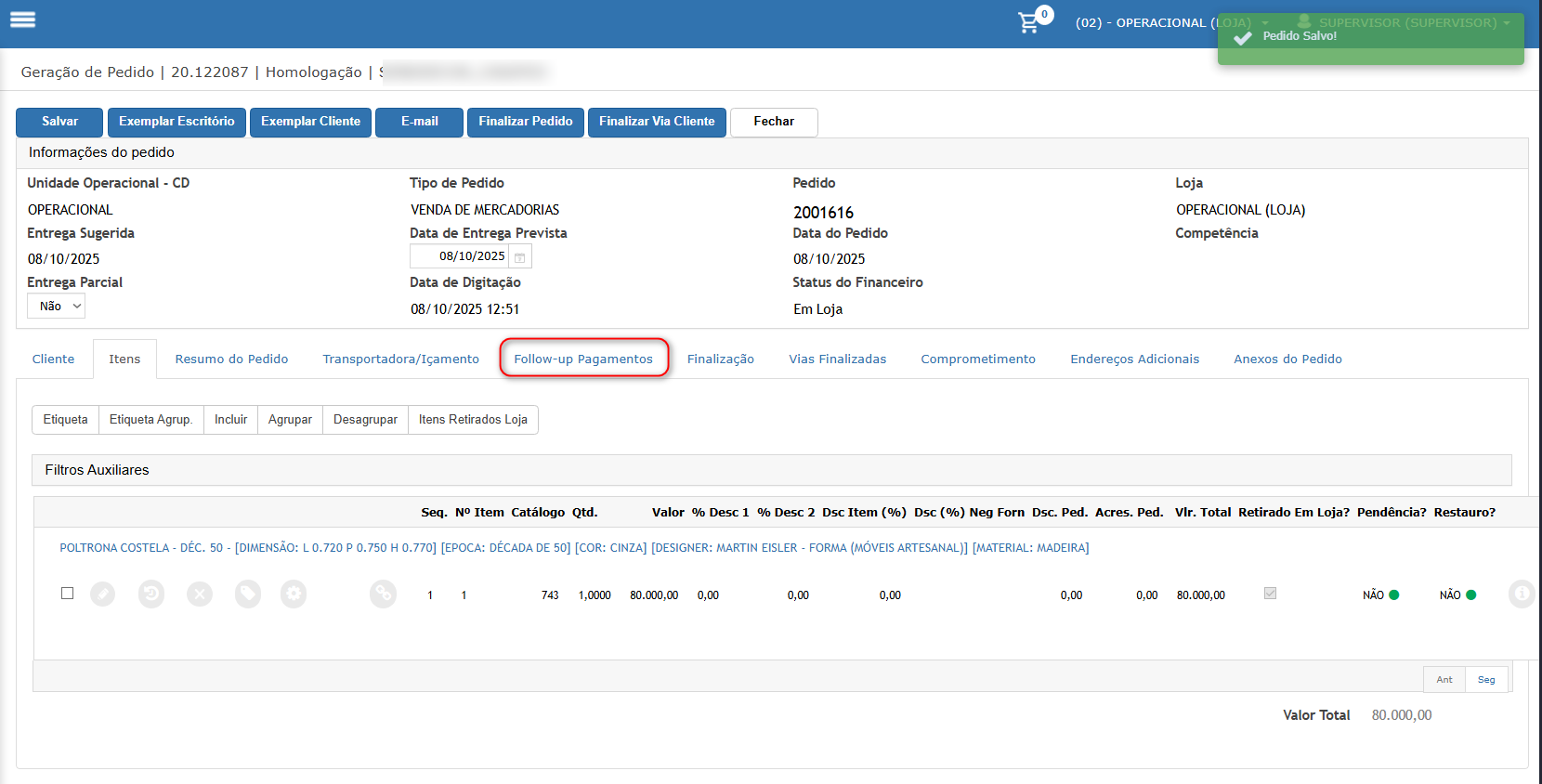Toggle the Retirado Em Loja checkbox
The height and width of the screenshot is (784, 1542).
(x=1270, y=594)
